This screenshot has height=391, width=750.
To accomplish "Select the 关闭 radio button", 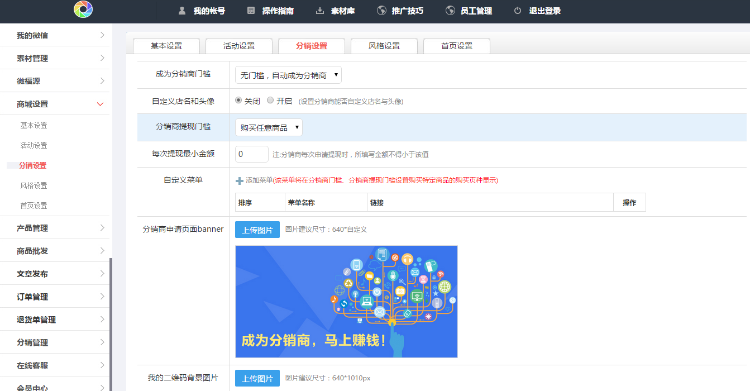I will [238, 101].
